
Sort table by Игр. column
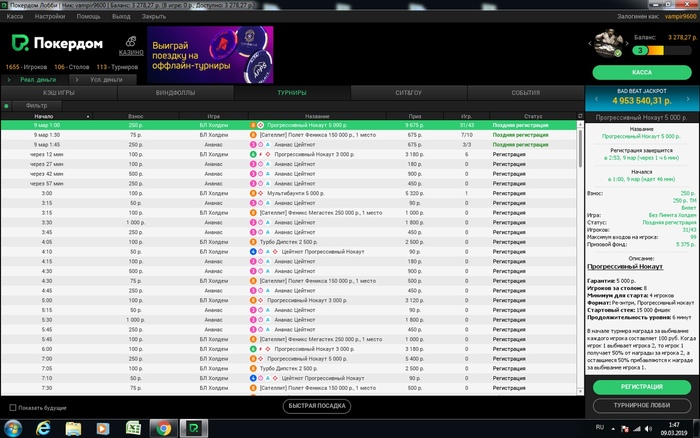click(x=467, y=116)
